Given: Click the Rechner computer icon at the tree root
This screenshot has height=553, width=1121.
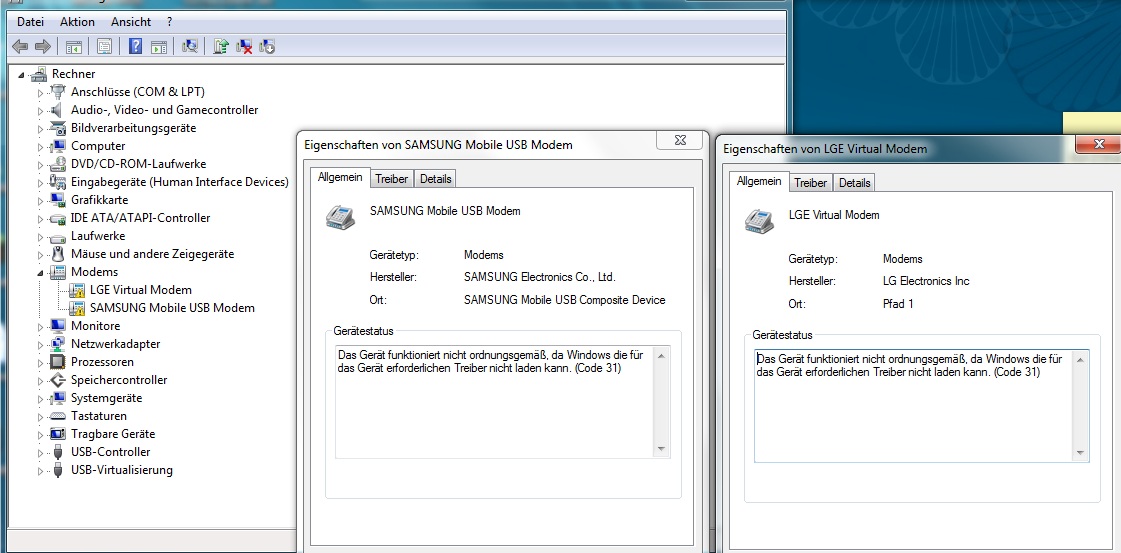Looking at the screenshot, I should pos(39,74).
